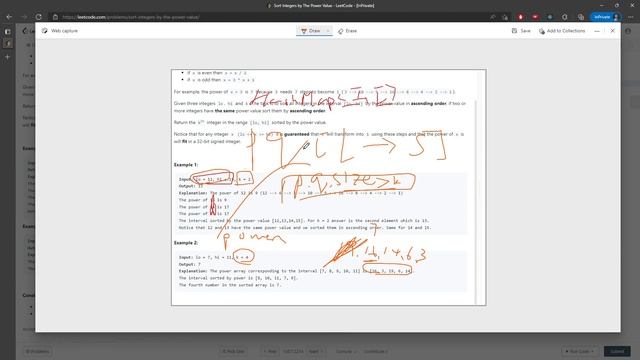Open a new tab with plus icon
This screenshot has width=640, height=360.
pos(7,57)
